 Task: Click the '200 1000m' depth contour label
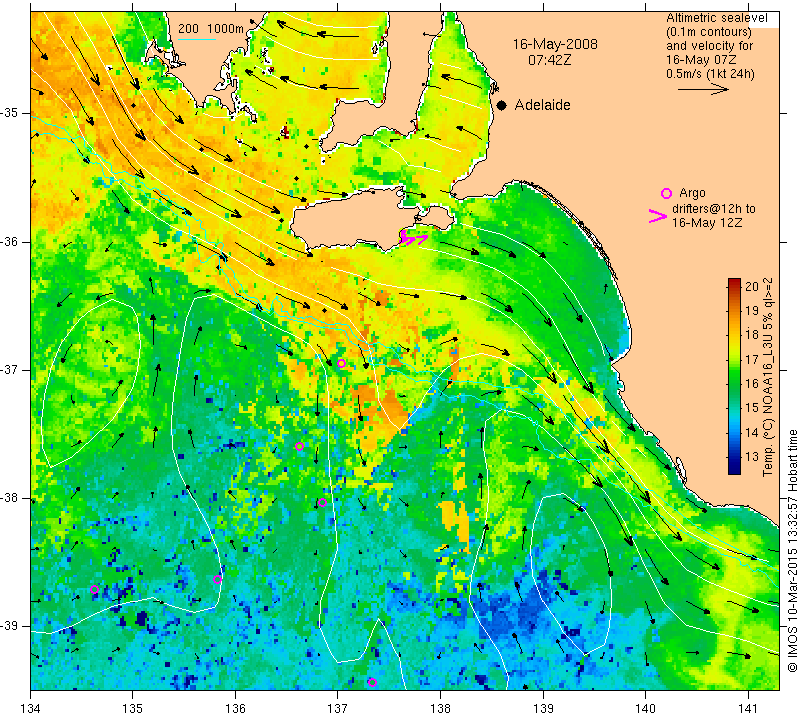point(211,29)
